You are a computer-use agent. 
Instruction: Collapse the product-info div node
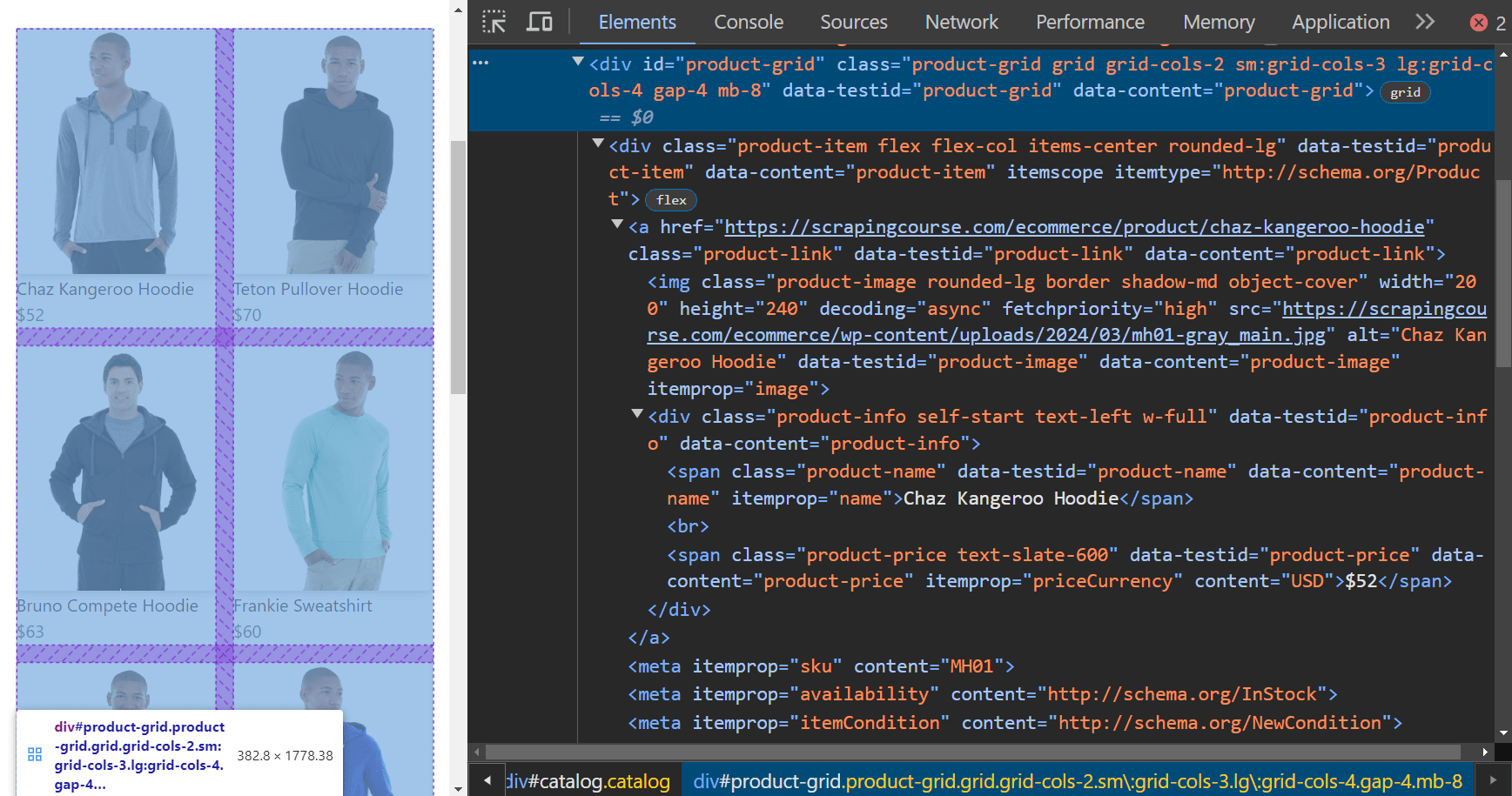point(637,414)
